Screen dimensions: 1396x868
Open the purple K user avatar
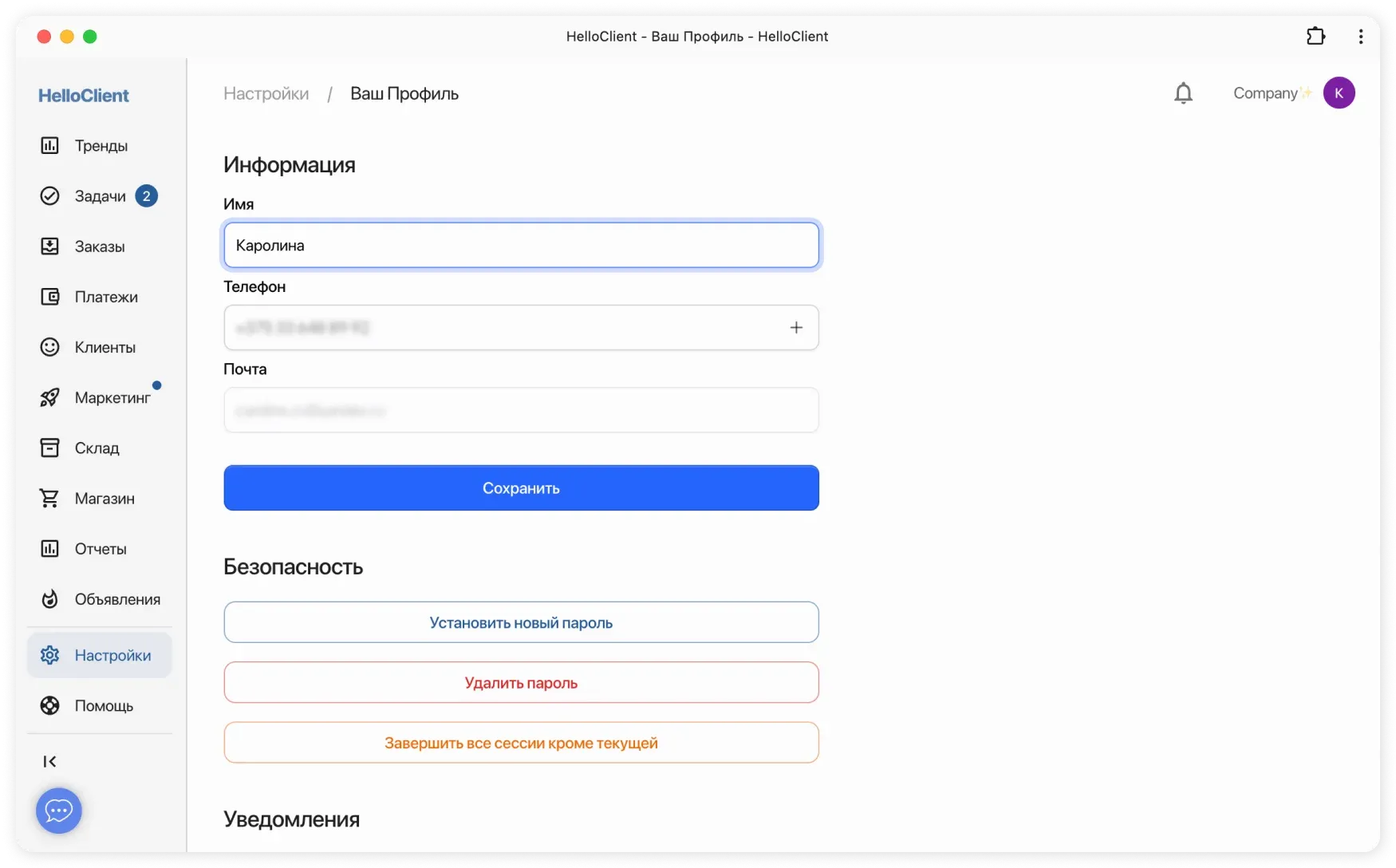1339,93
